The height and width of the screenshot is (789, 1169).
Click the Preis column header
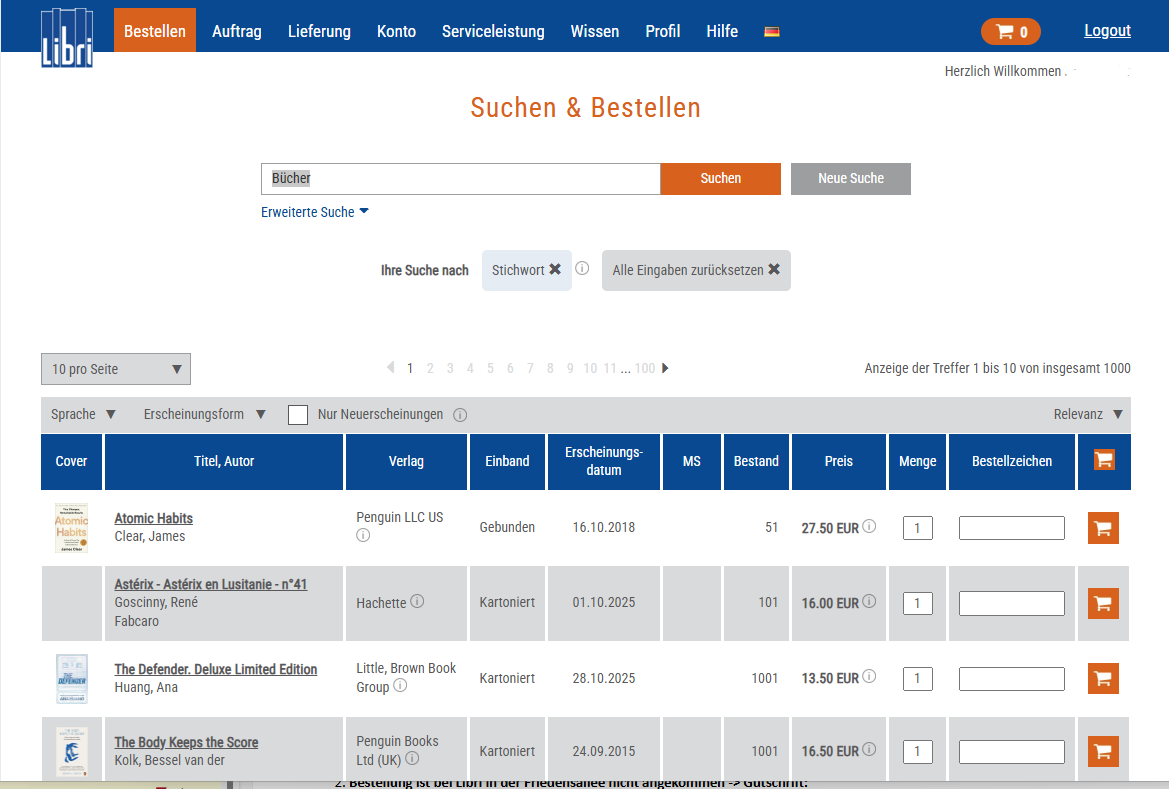(839, 462)
